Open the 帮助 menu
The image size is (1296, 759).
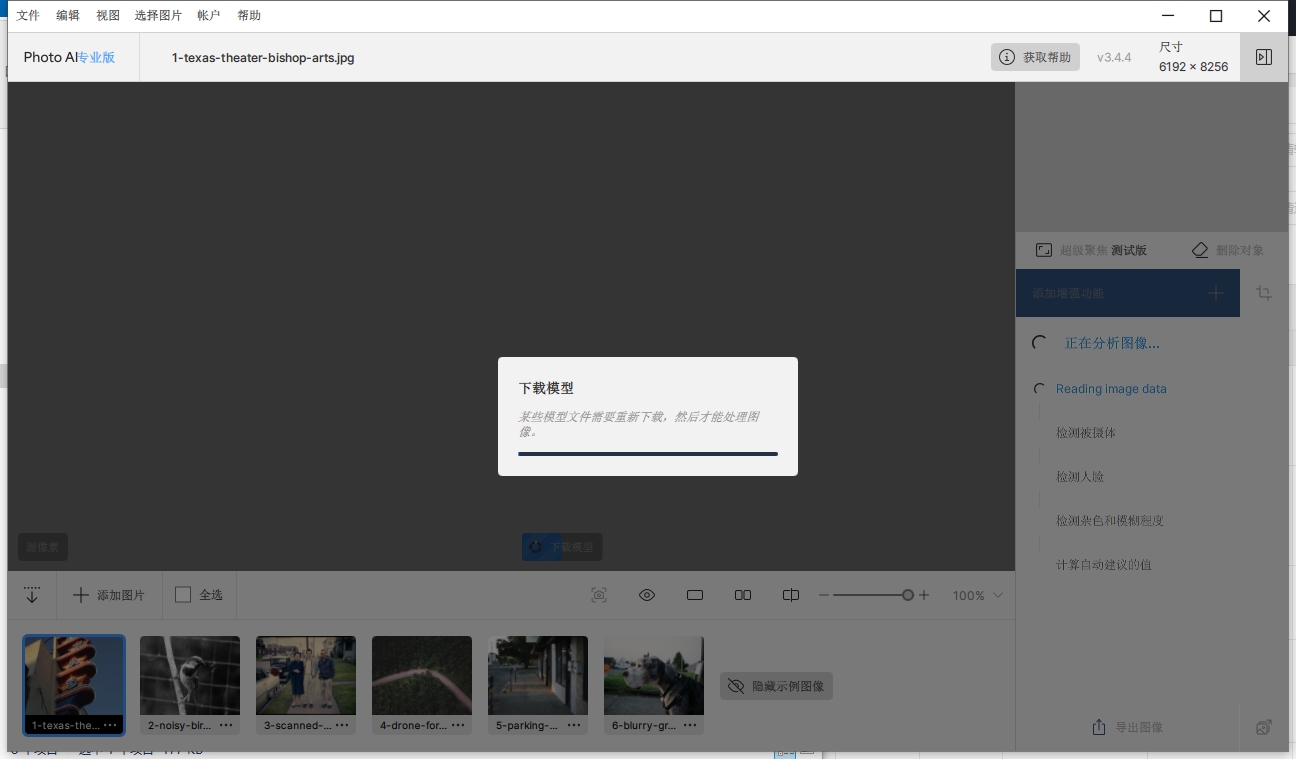249,15
